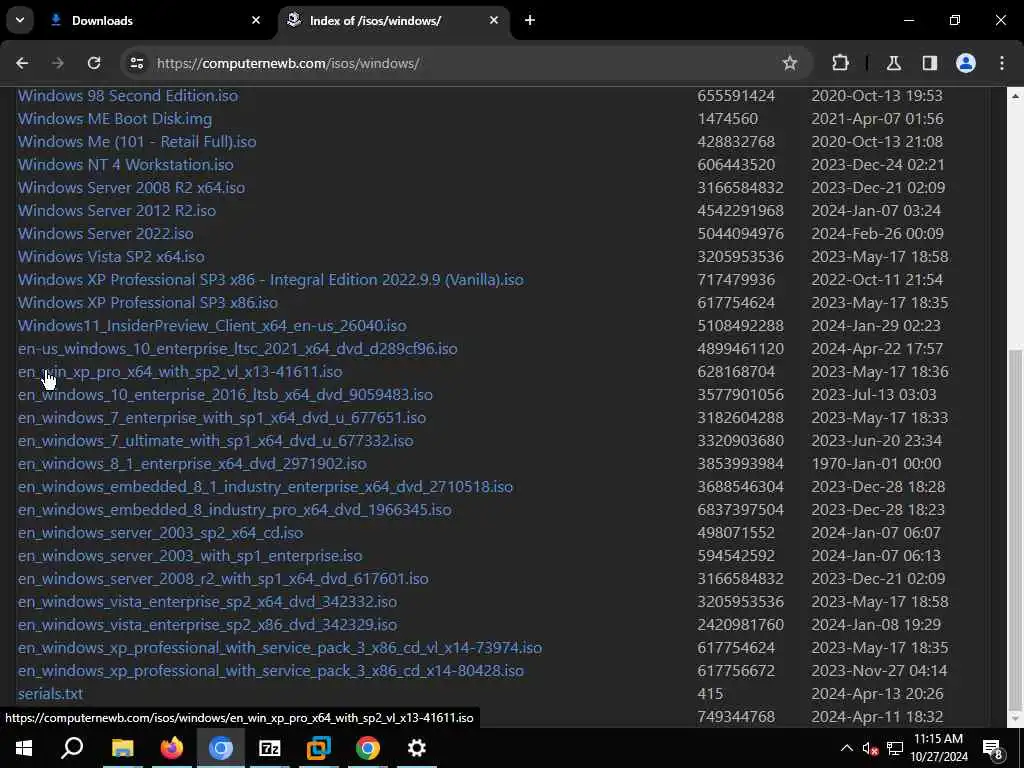Open the Windows Start menu
The width and height of the screenshot is (1024, 768).
24,748
